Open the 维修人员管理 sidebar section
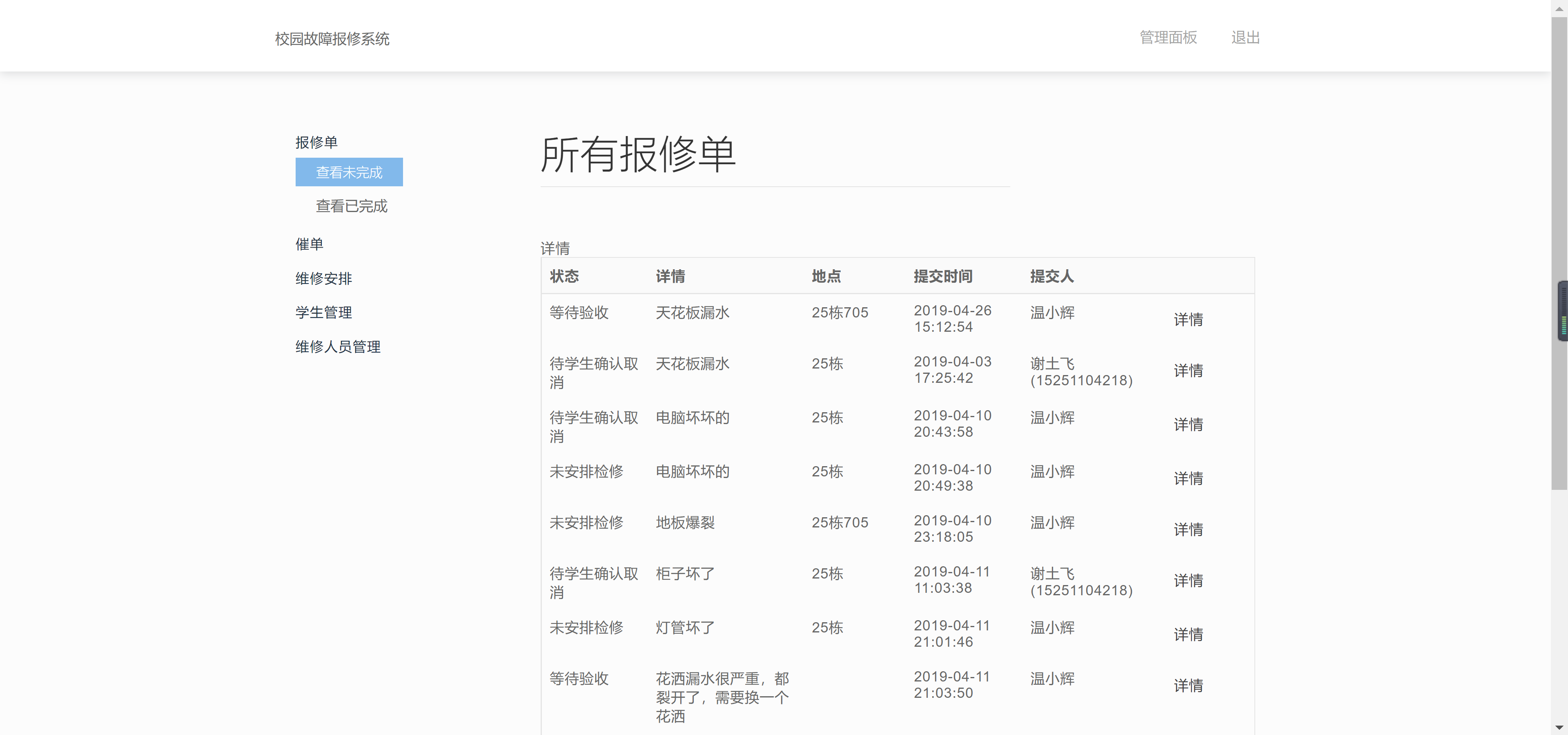 click(338, 346)
